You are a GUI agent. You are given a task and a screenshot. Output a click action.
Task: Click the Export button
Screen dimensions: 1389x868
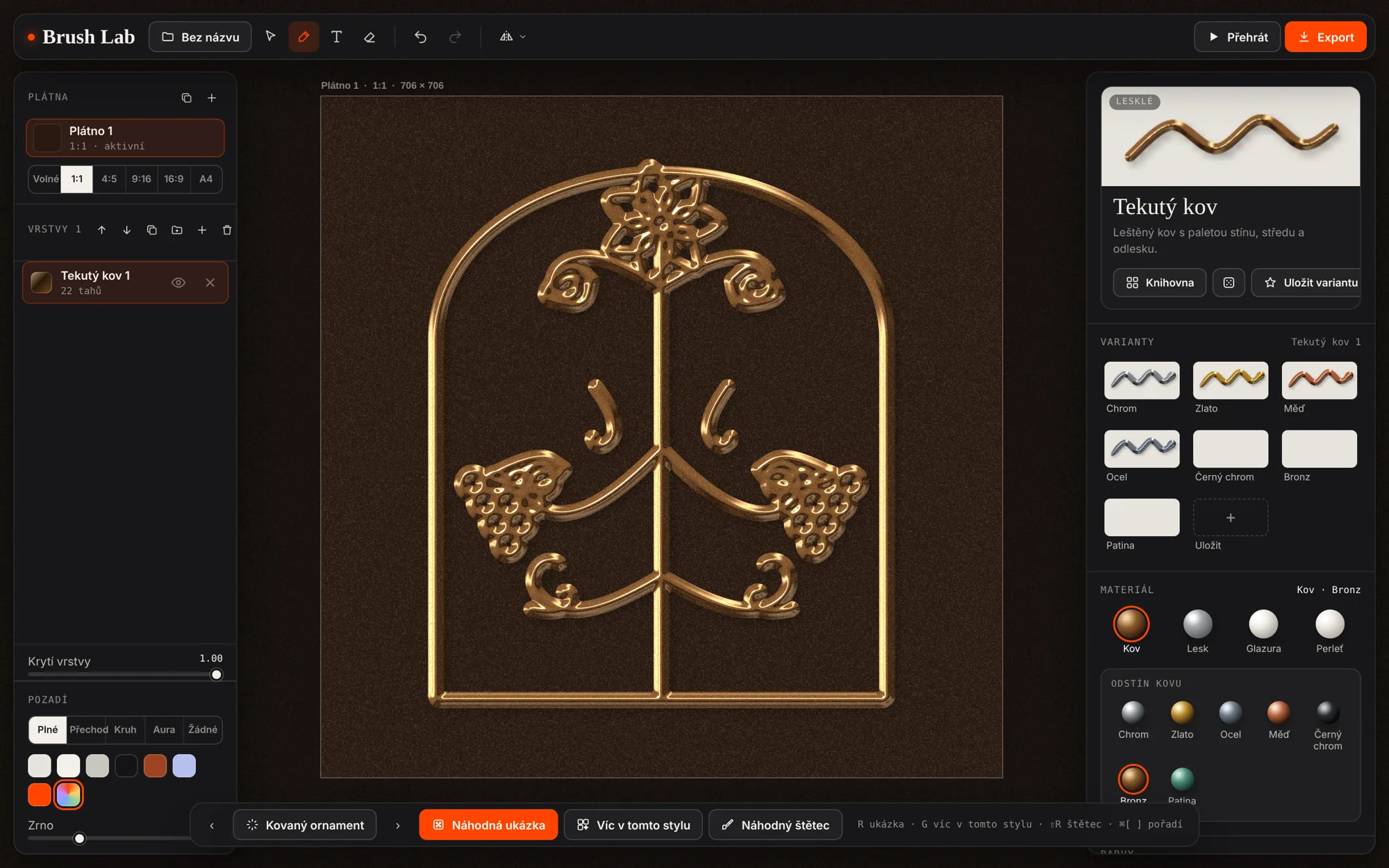coord(1326,37)
